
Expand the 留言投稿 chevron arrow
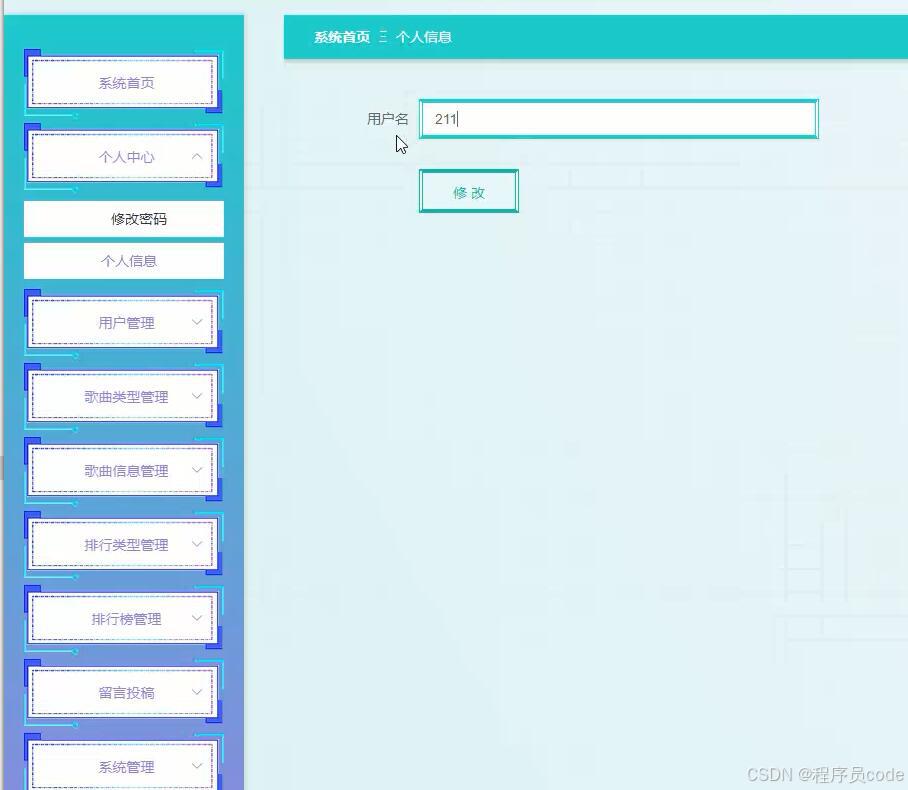[x=197, y=692]
